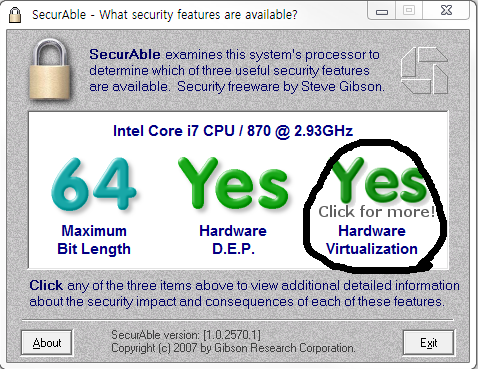The width and height of the screenshot is (478, 369).
Task: Open the About dialog
Action: coord(47,343)
